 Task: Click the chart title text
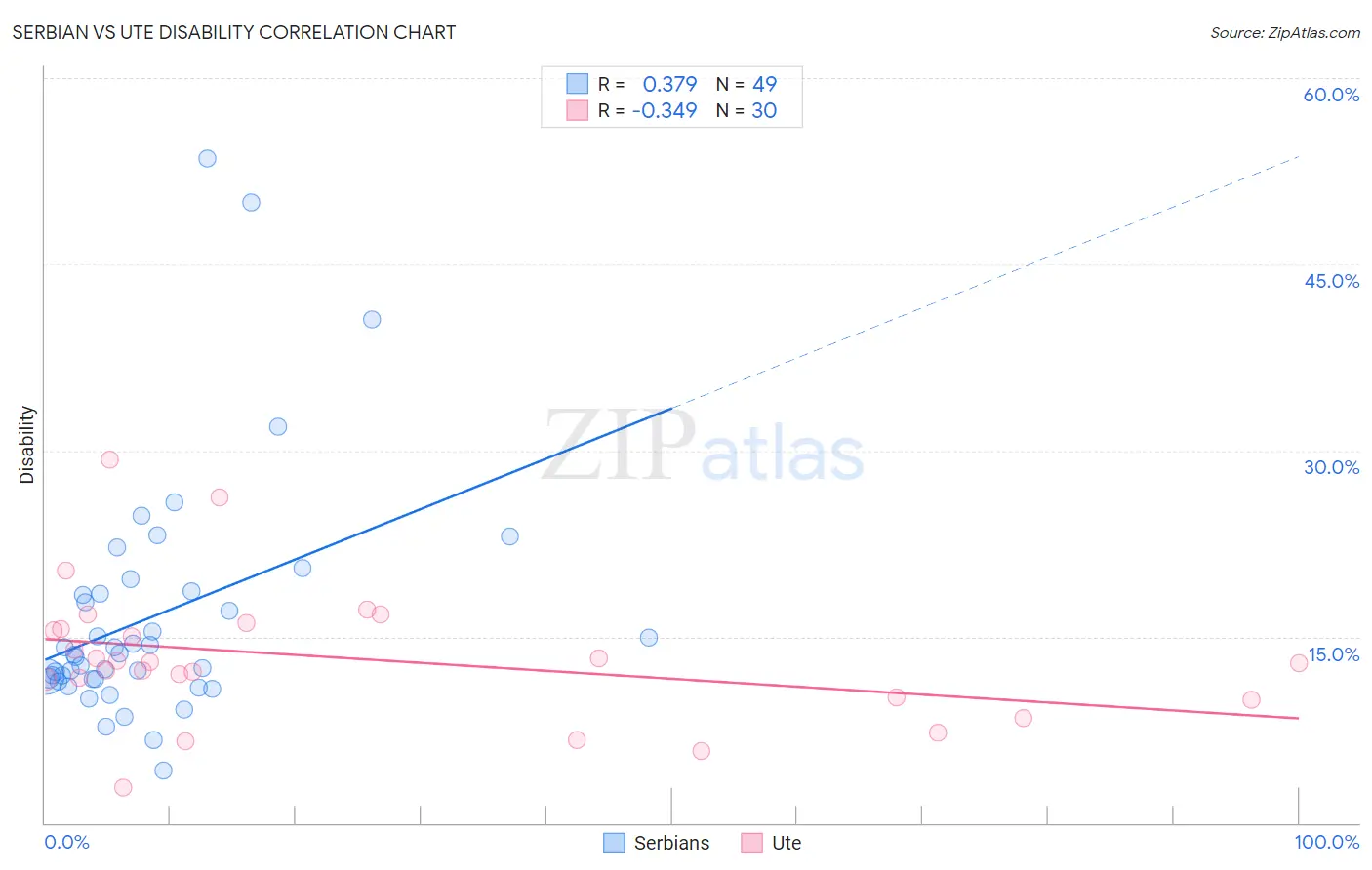click(234, 32)
